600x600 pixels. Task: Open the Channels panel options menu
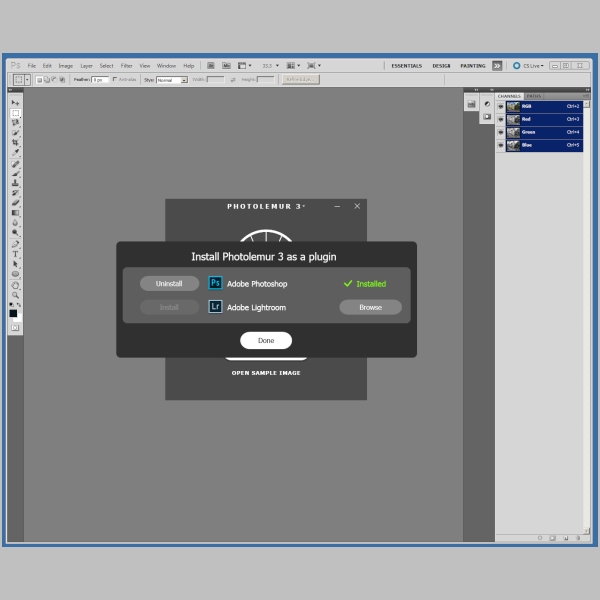586,96
